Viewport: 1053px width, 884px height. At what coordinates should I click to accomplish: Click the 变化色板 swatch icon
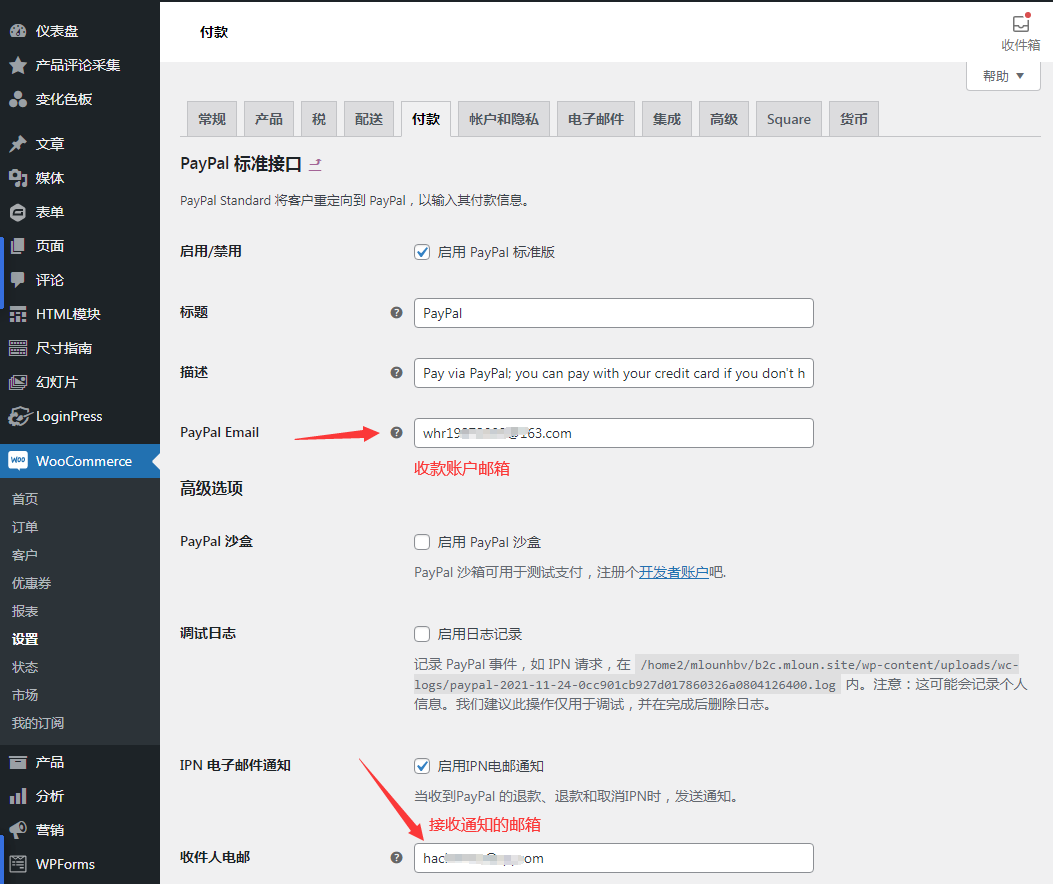pos(18,99)
